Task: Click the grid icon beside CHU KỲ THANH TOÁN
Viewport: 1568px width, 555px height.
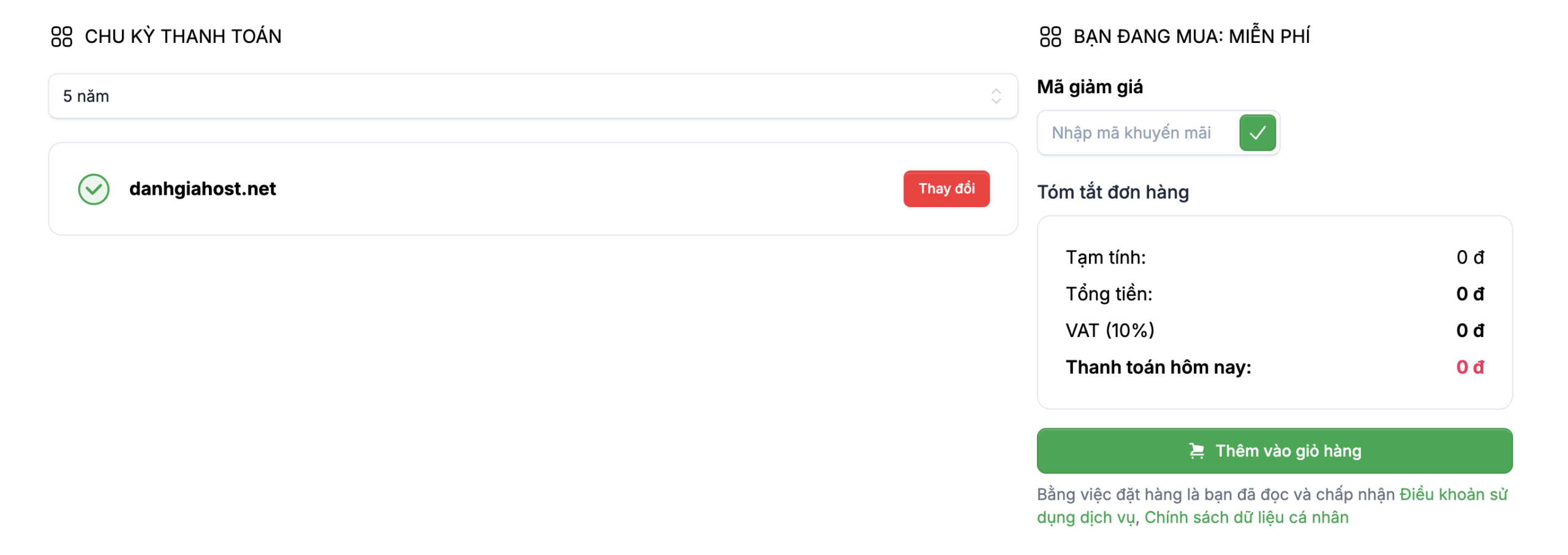Action: (63, 36)
